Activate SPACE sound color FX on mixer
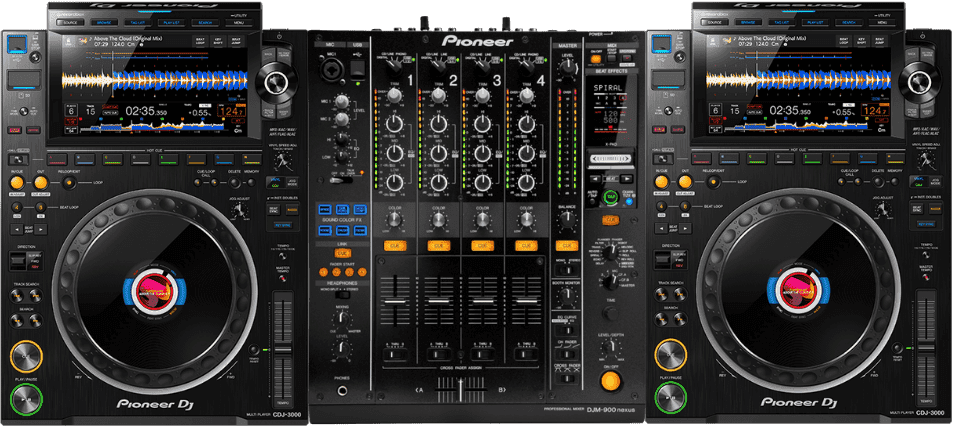954x428 pixels. pyautogui.click(x=326, y=209)
